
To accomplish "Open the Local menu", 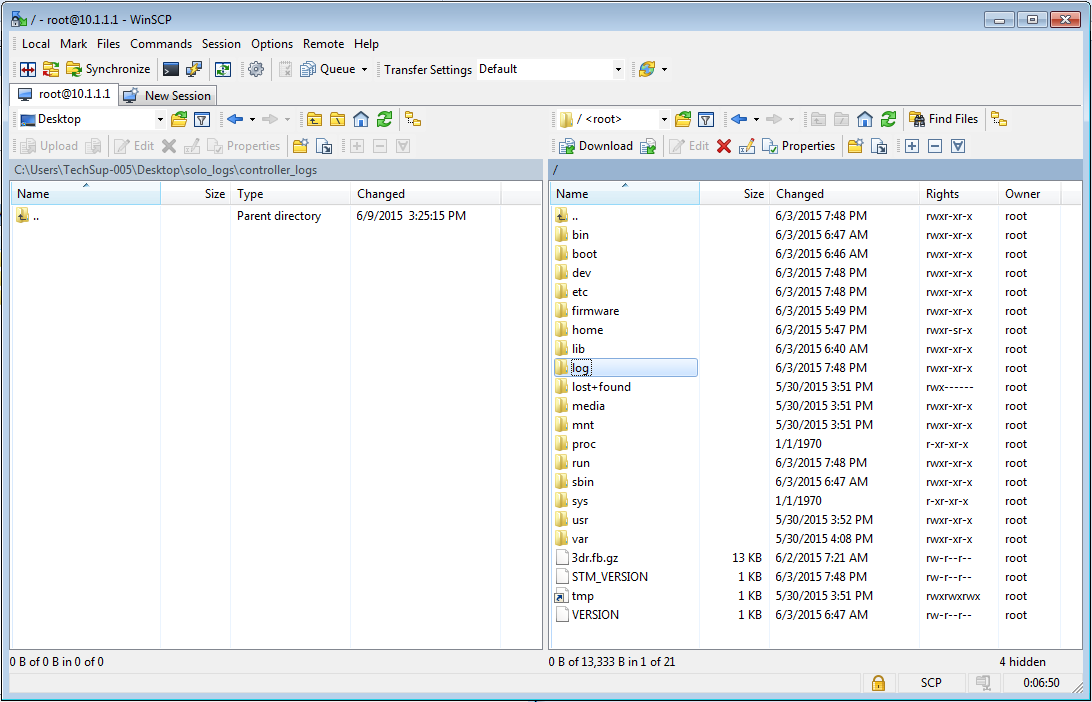I will pos(36,44).
